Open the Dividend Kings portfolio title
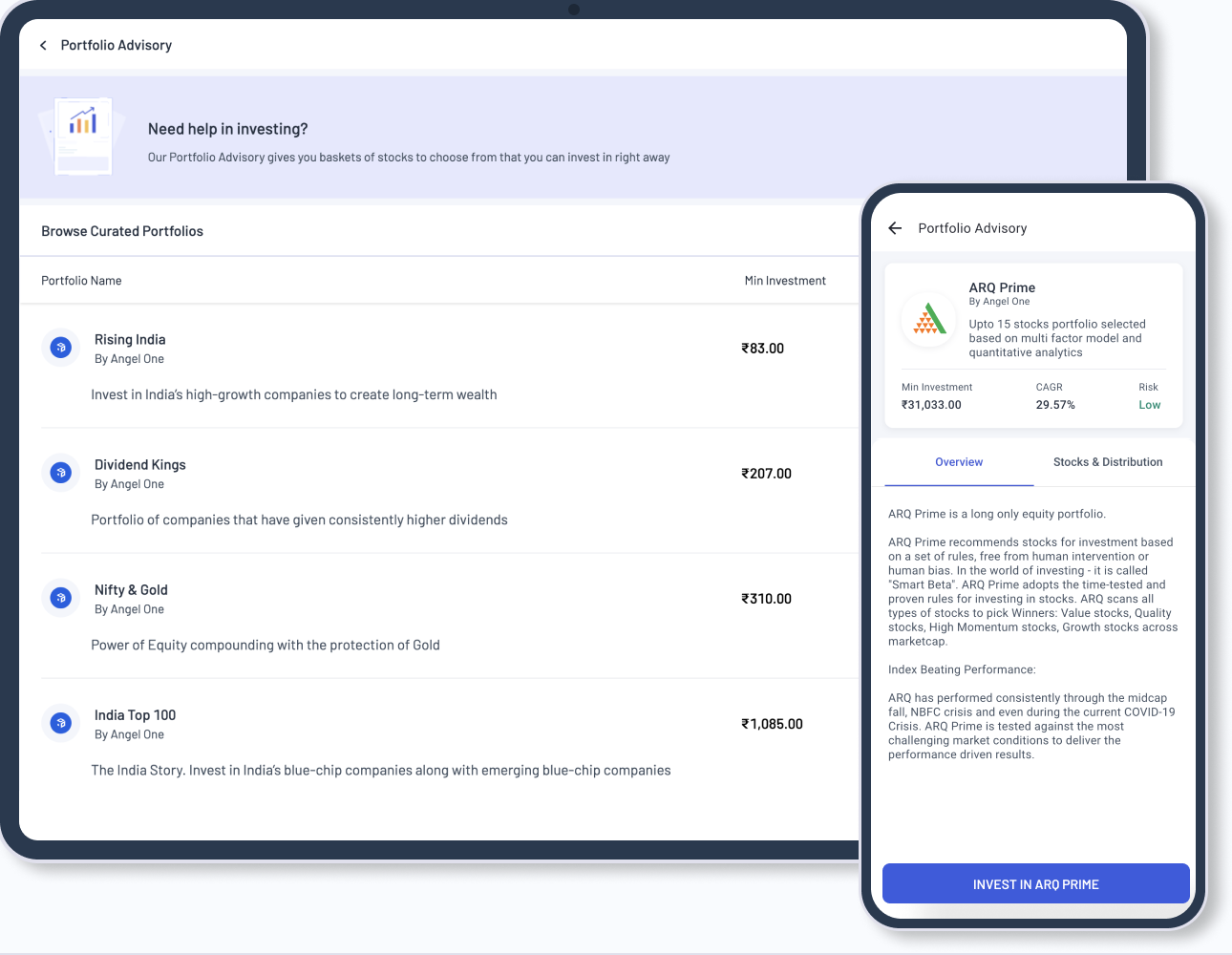The height and width of the screenshot is (955, 1232). click(139, 465)
